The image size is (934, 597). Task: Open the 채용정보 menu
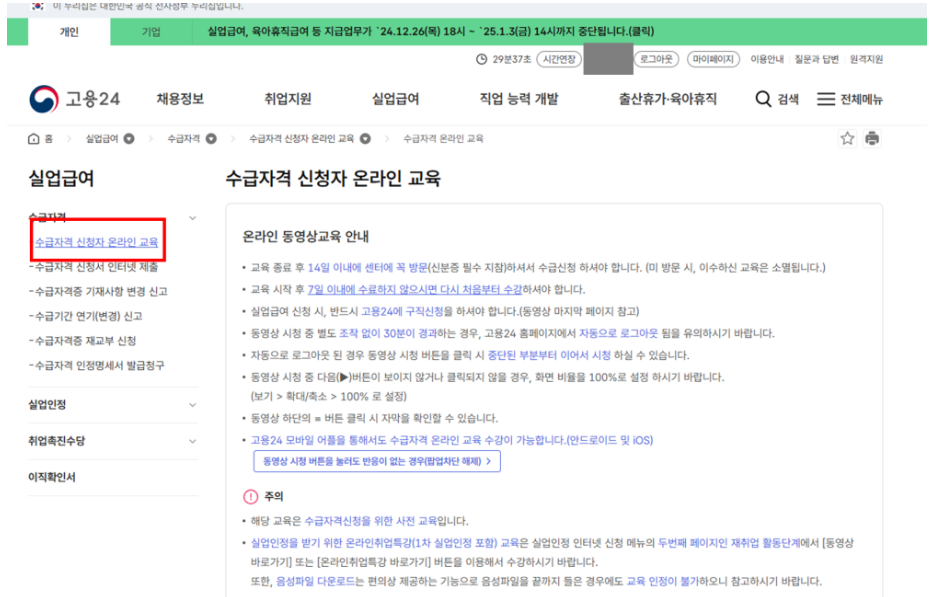[x=181, y=98]
